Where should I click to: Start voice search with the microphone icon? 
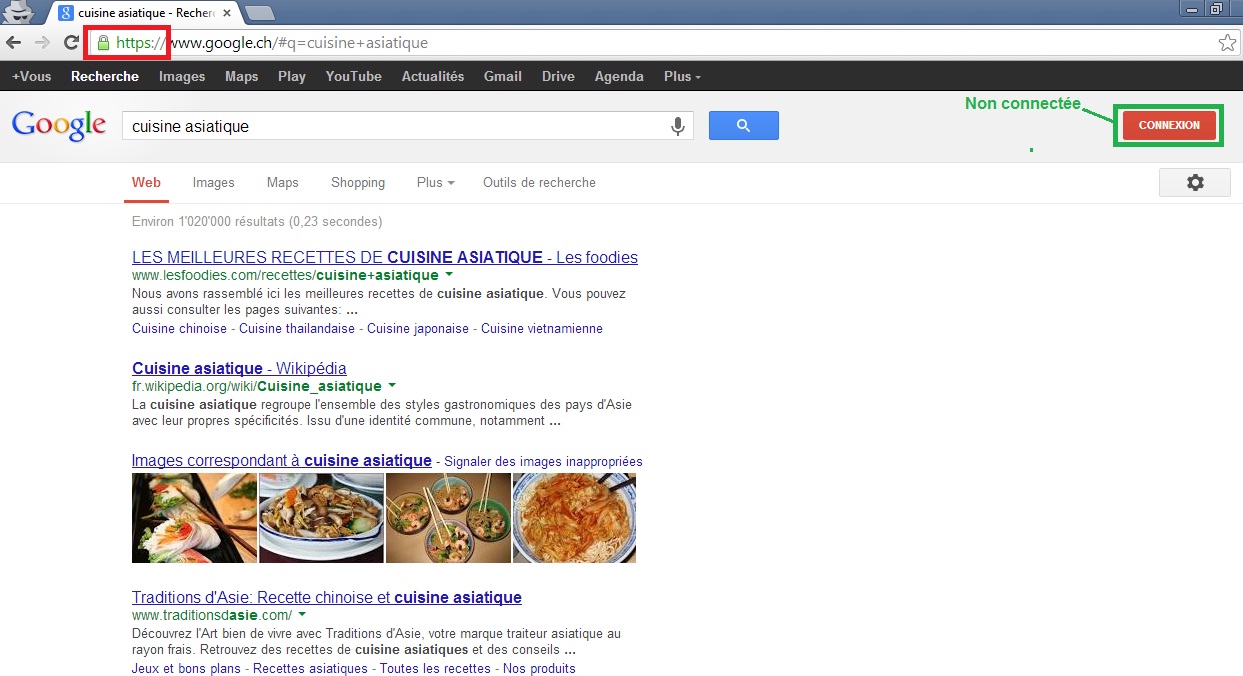677,126
